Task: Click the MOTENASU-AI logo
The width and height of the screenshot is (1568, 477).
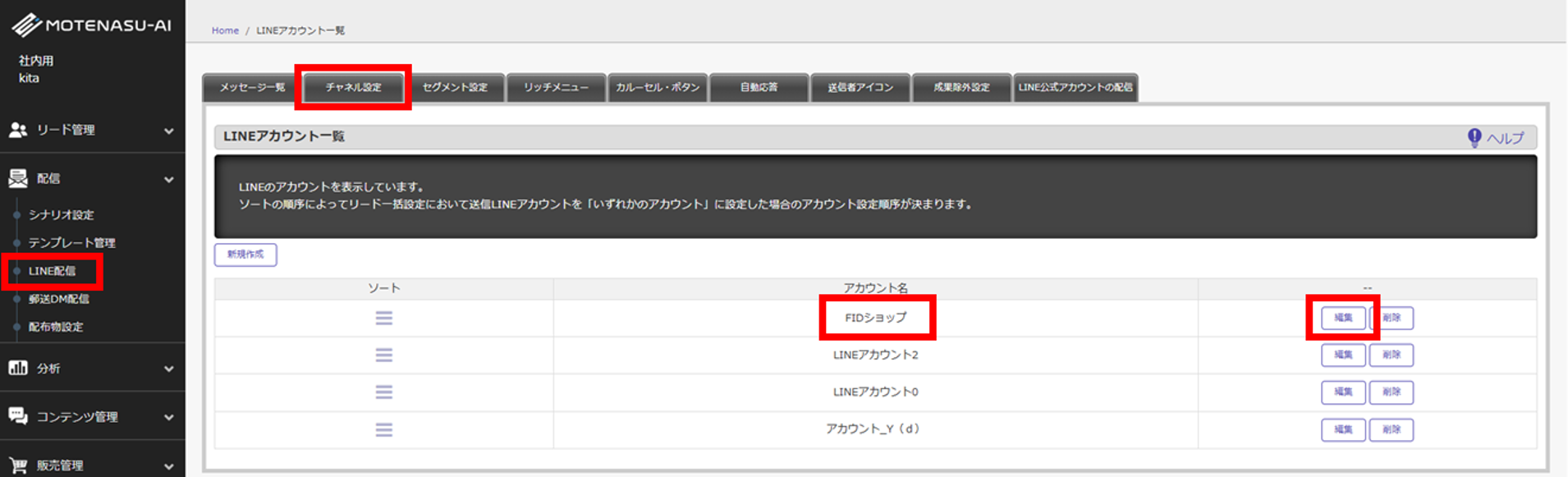Action: [91, 25]
